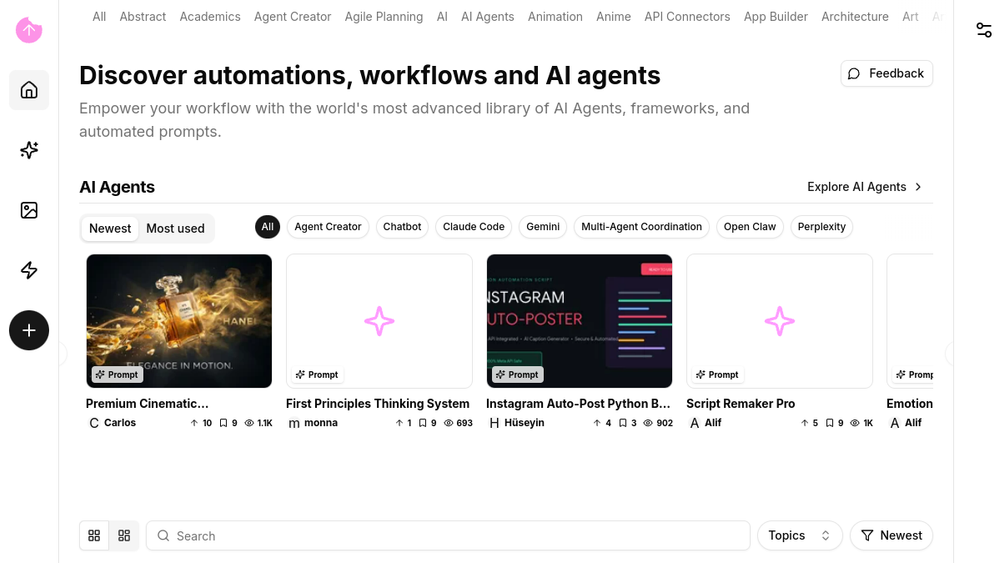
Task: Select the Claude Code filter chip
Action: [473, 226]
